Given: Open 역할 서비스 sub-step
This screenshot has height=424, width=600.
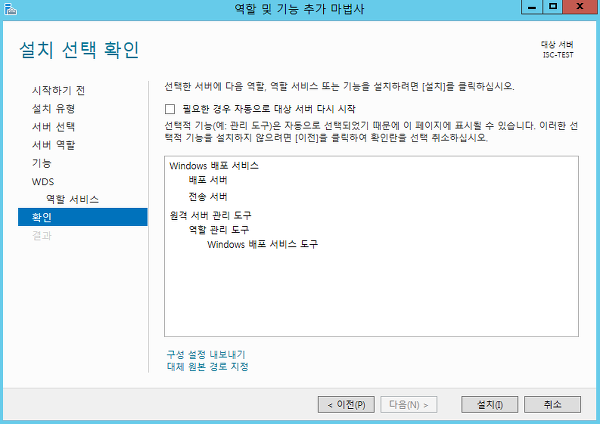Looking at the screenshot, I should 72,199.
